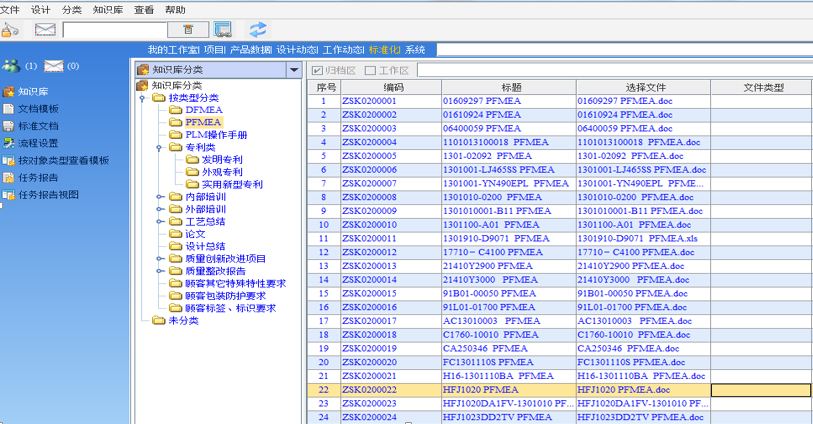The image size is (813, 424).
Task: Expand the 质量整改报告 tree node
Action: pos(159,271)
